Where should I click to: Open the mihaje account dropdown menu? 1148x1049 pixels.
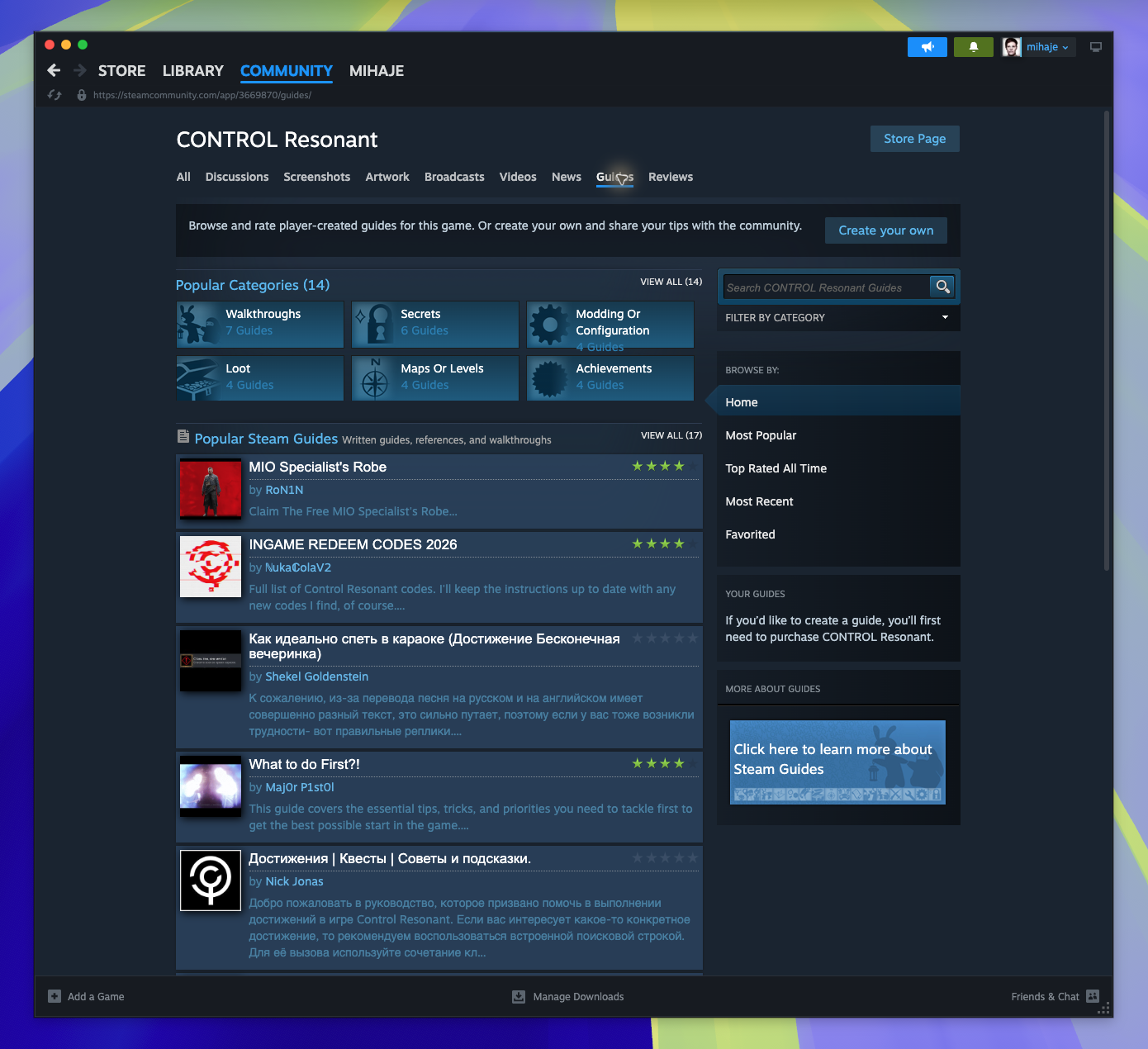pos(1048,47)
